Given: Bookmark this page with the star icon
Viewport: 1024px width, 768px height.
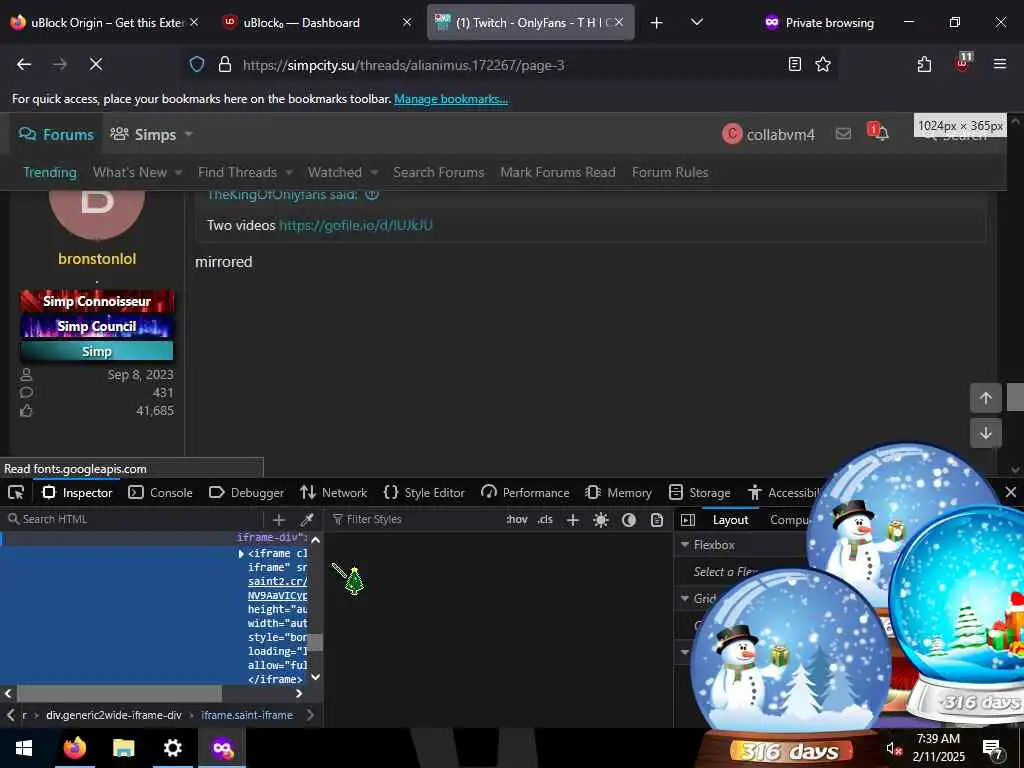Looking at the screenshot, I should pos(823,64).
